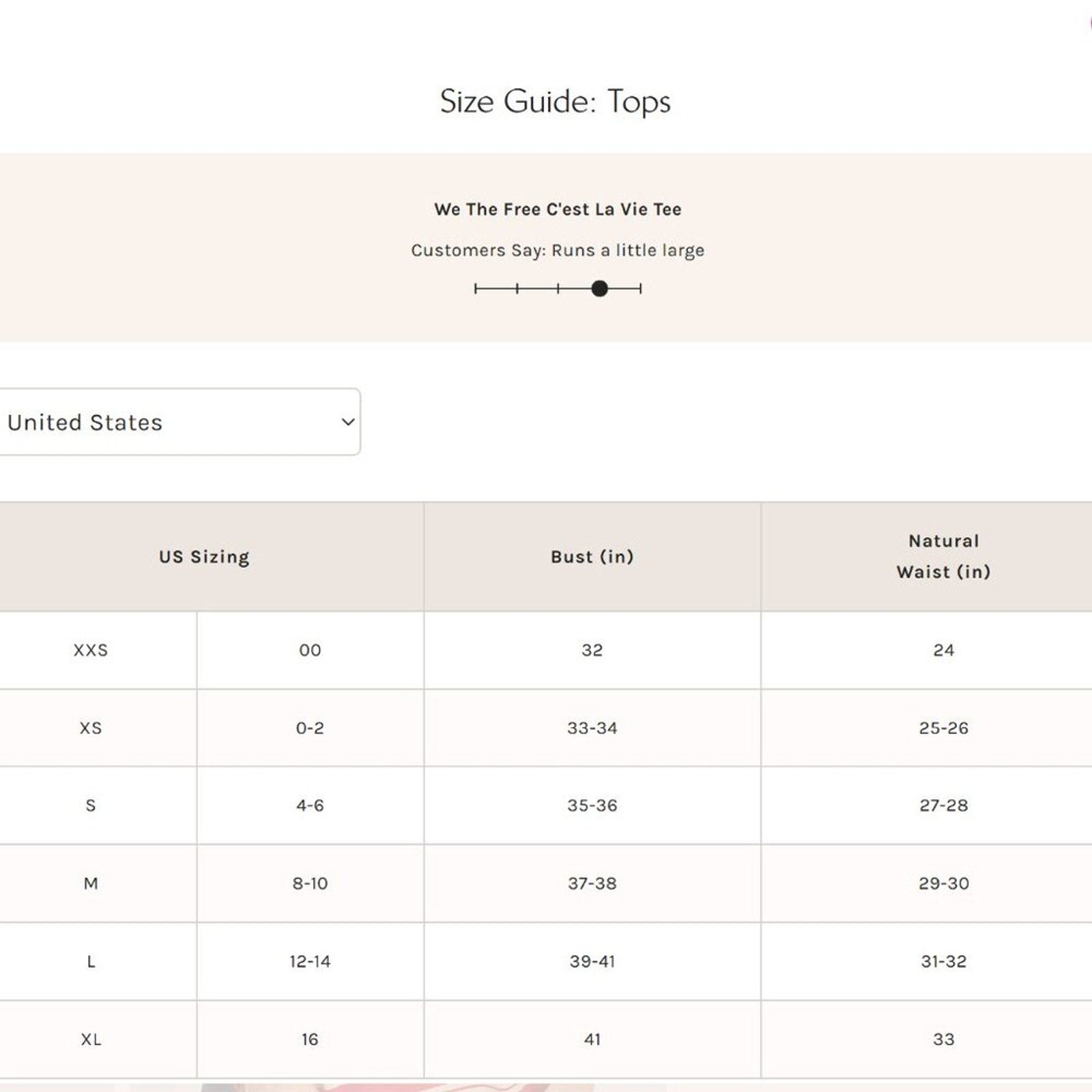The height and width of the screenshot is (1092, 1092).
Task: Click the 33 waist measurement for XL
Action: [x=943, y=1039]
